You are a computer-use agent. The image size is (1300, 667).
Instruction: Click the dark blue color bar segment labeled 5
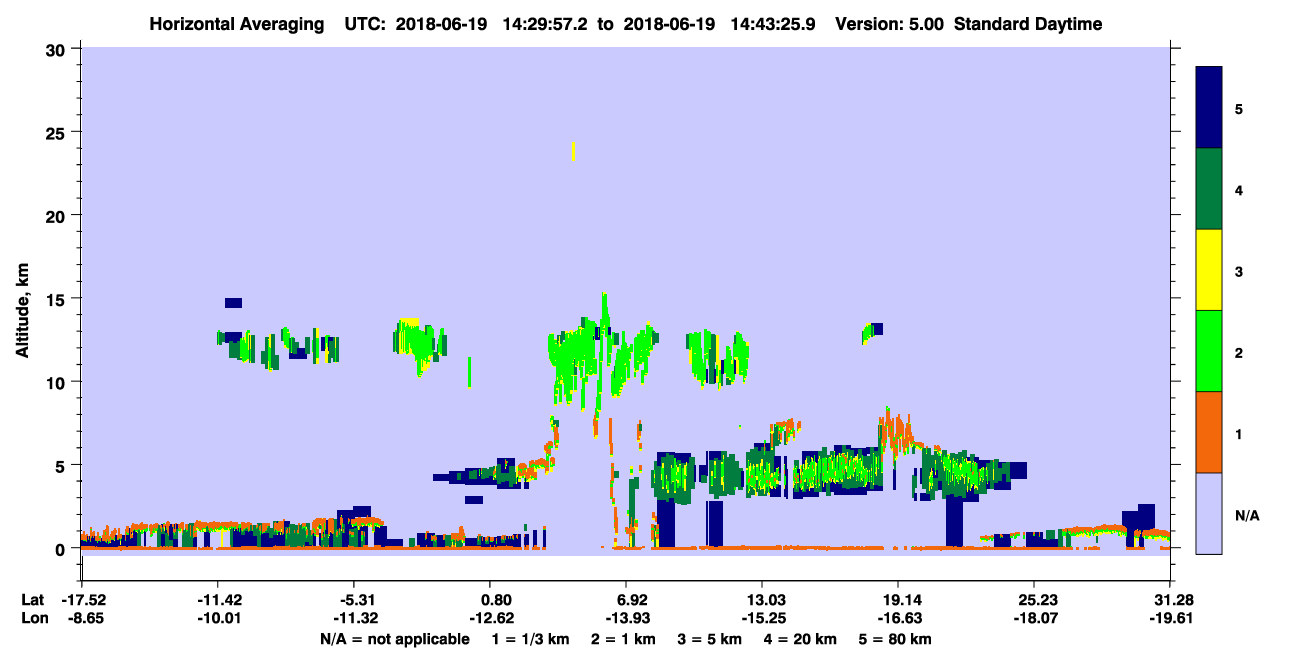(1209, 108)
